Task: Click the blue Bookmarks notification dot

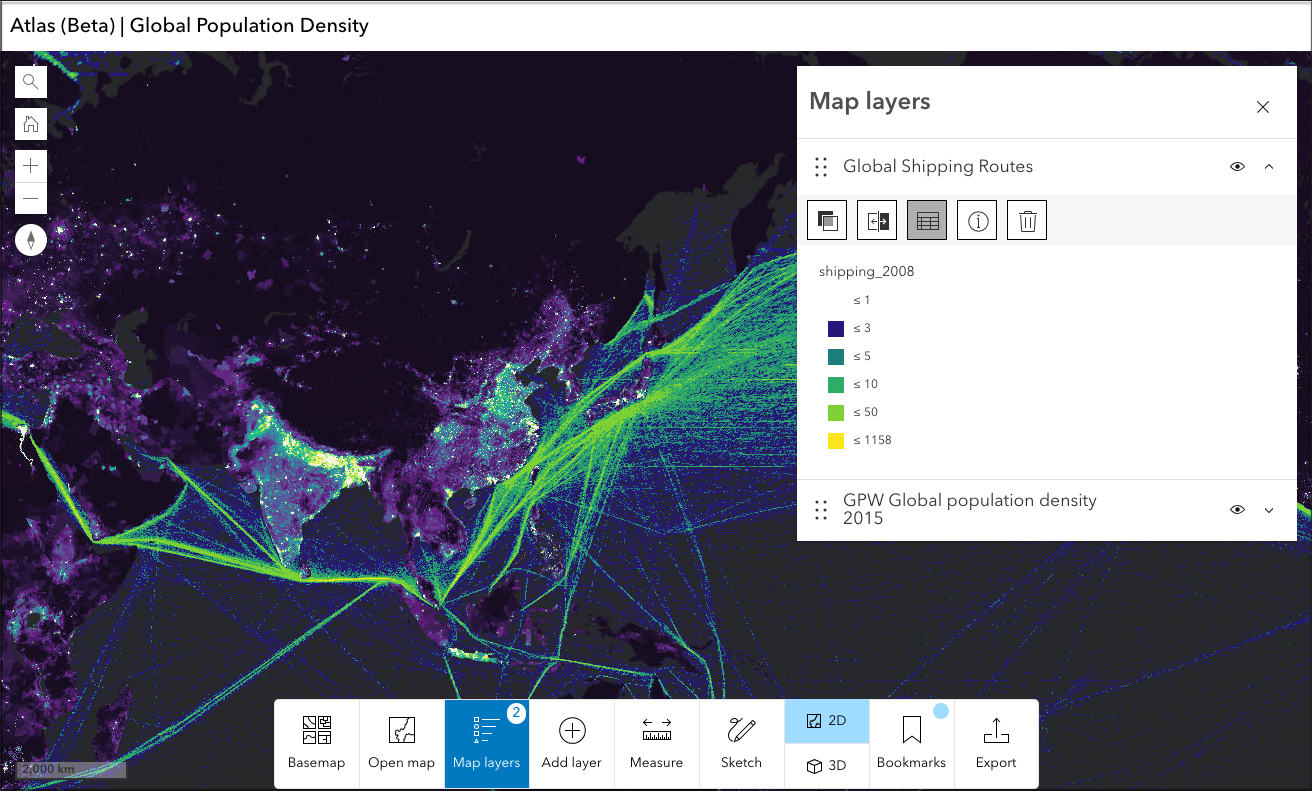Action: click(940, 712)
